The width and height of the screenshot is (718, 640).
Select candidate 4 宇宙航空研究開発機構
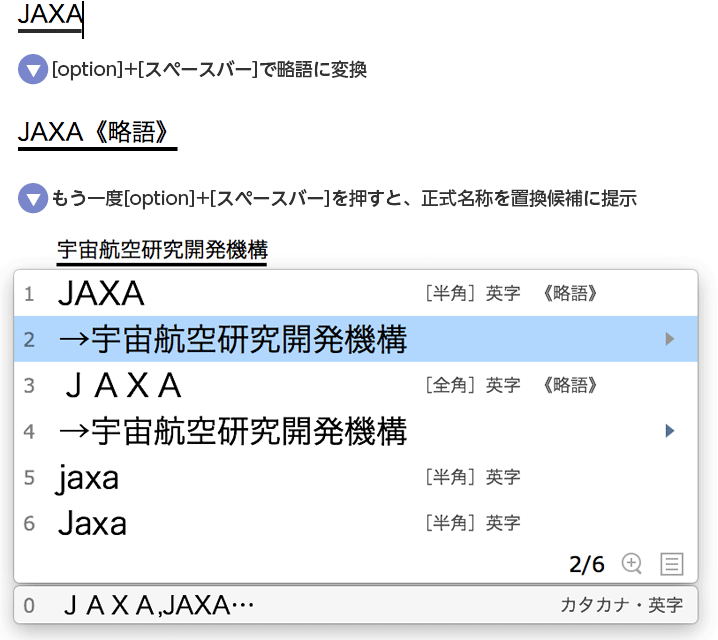click(x=356, y=431)
